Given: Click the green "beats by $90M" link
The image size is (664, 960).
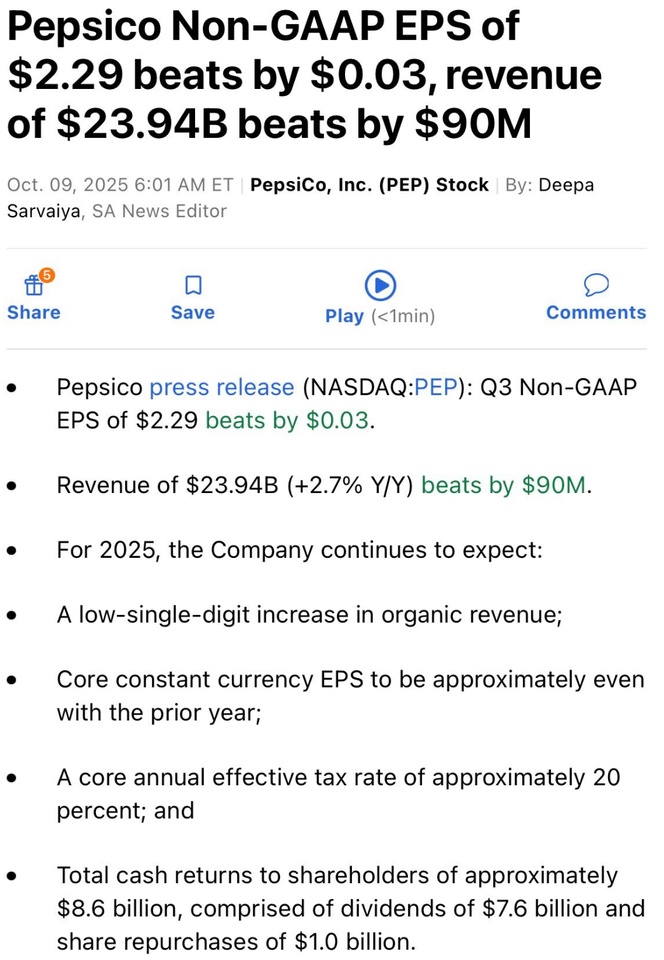Looking at the screenshot, I should pyautogui.click(x=503, y=486).
